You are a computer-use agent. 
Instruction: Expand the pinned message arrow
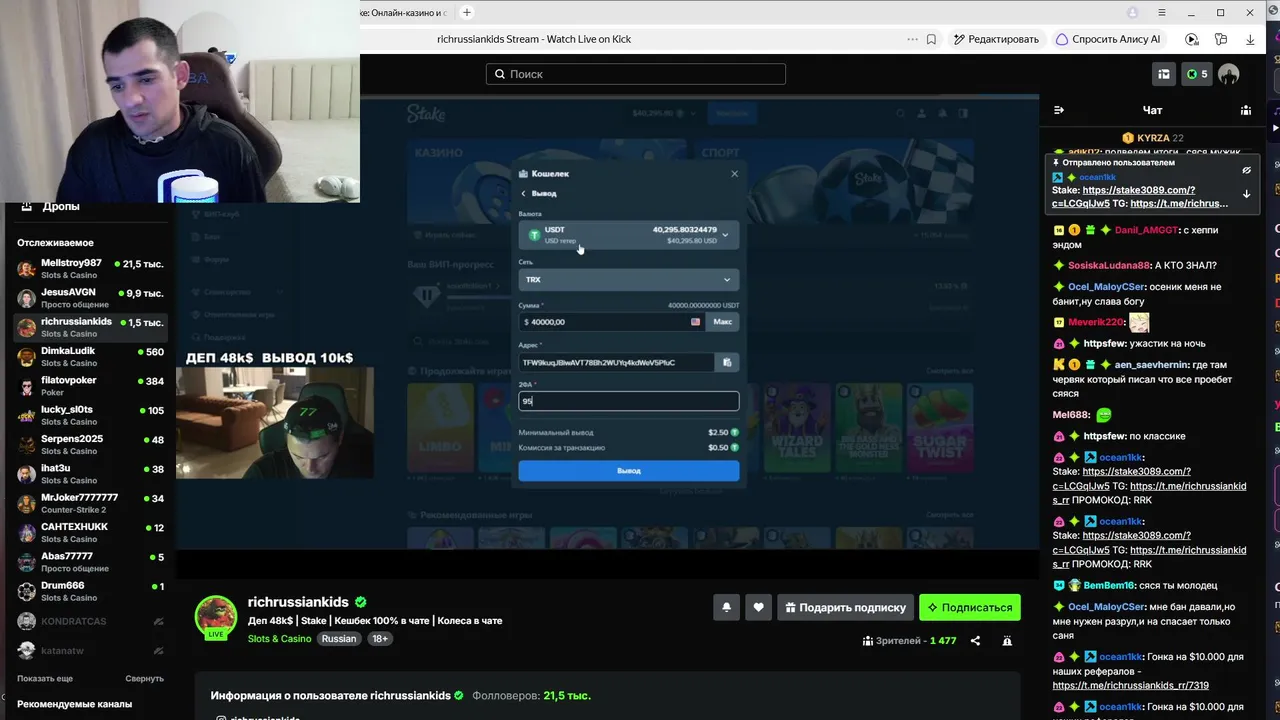[x=1246, y=194]
